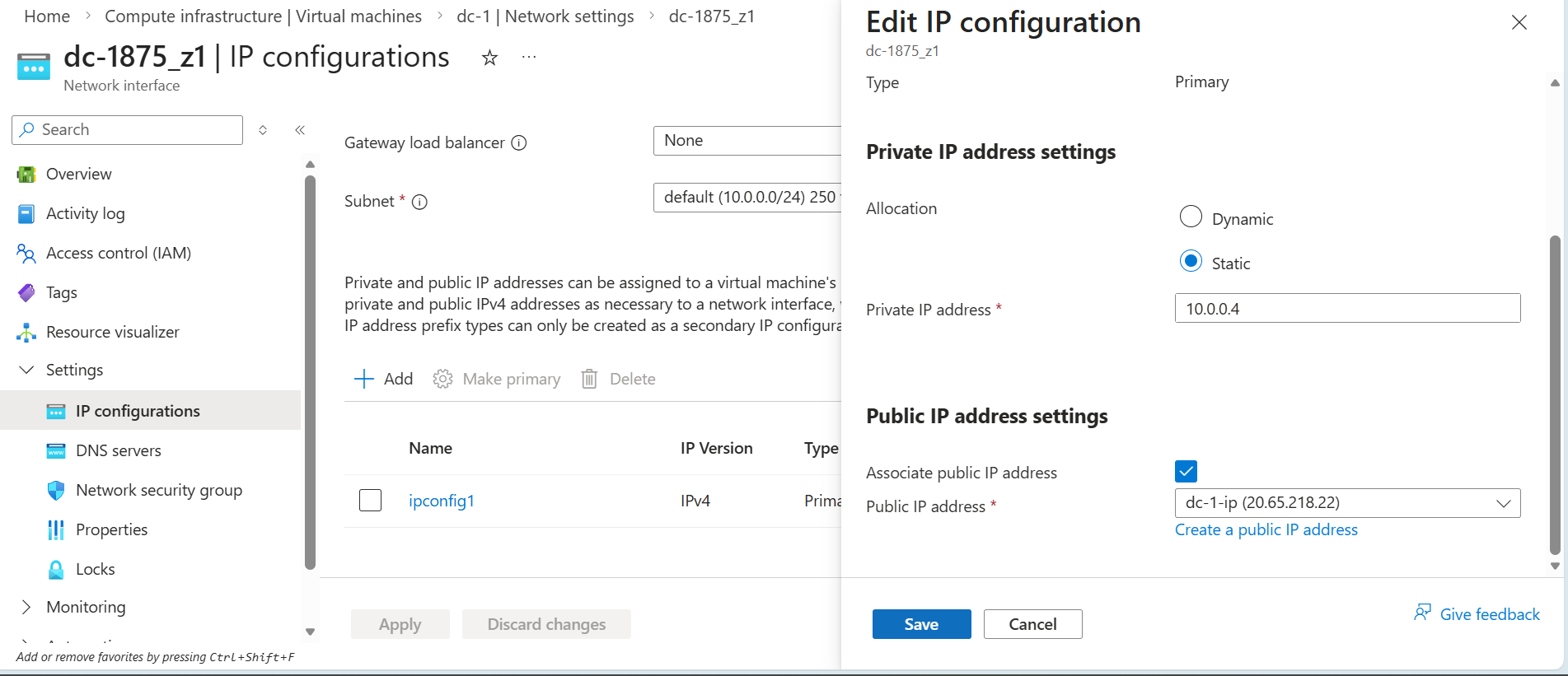Check the ipconfig1 row checkbox

click(371, 500)
